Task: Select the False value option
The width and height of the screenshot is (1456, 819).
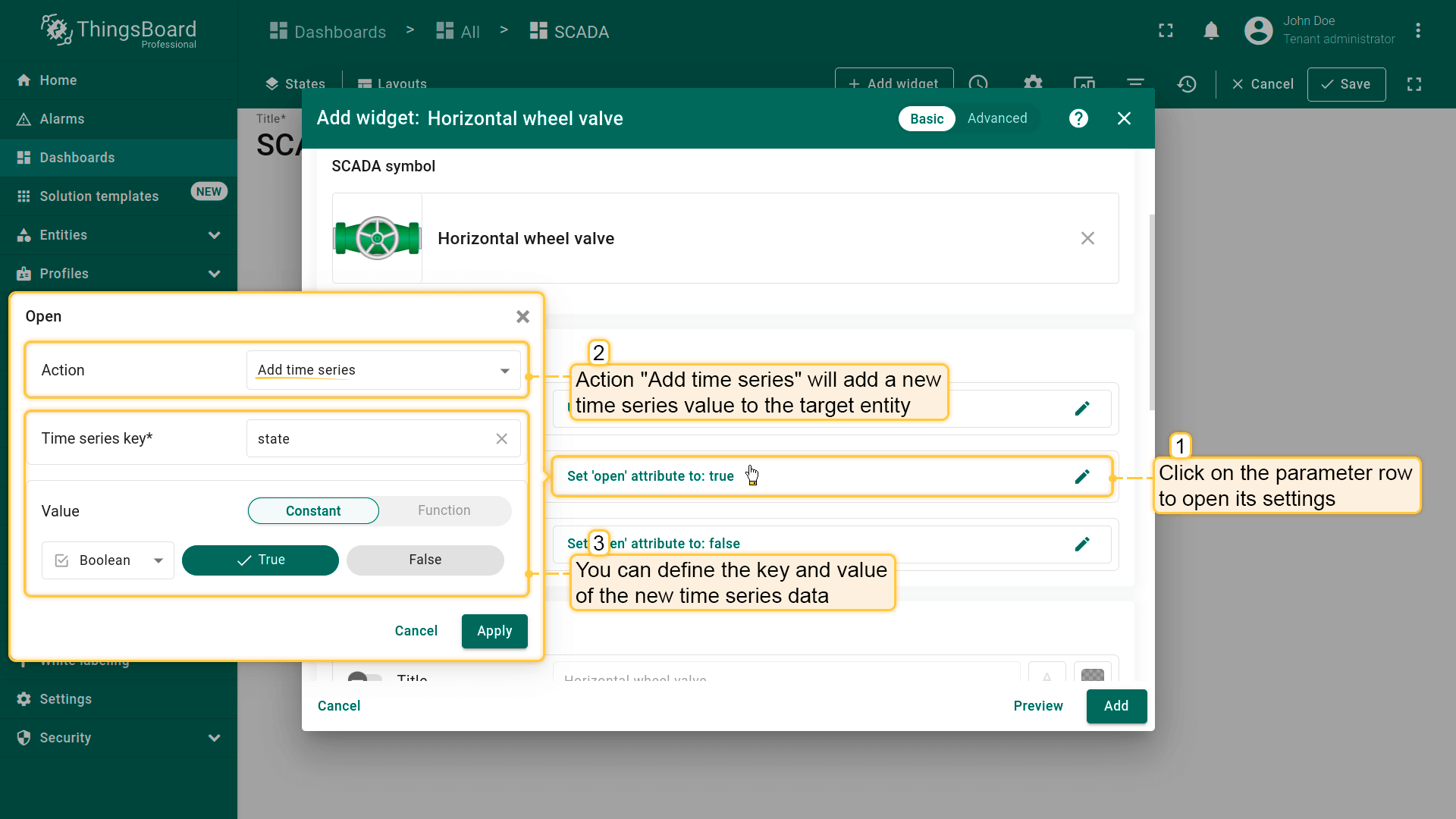Action: [x=425, y=560]
